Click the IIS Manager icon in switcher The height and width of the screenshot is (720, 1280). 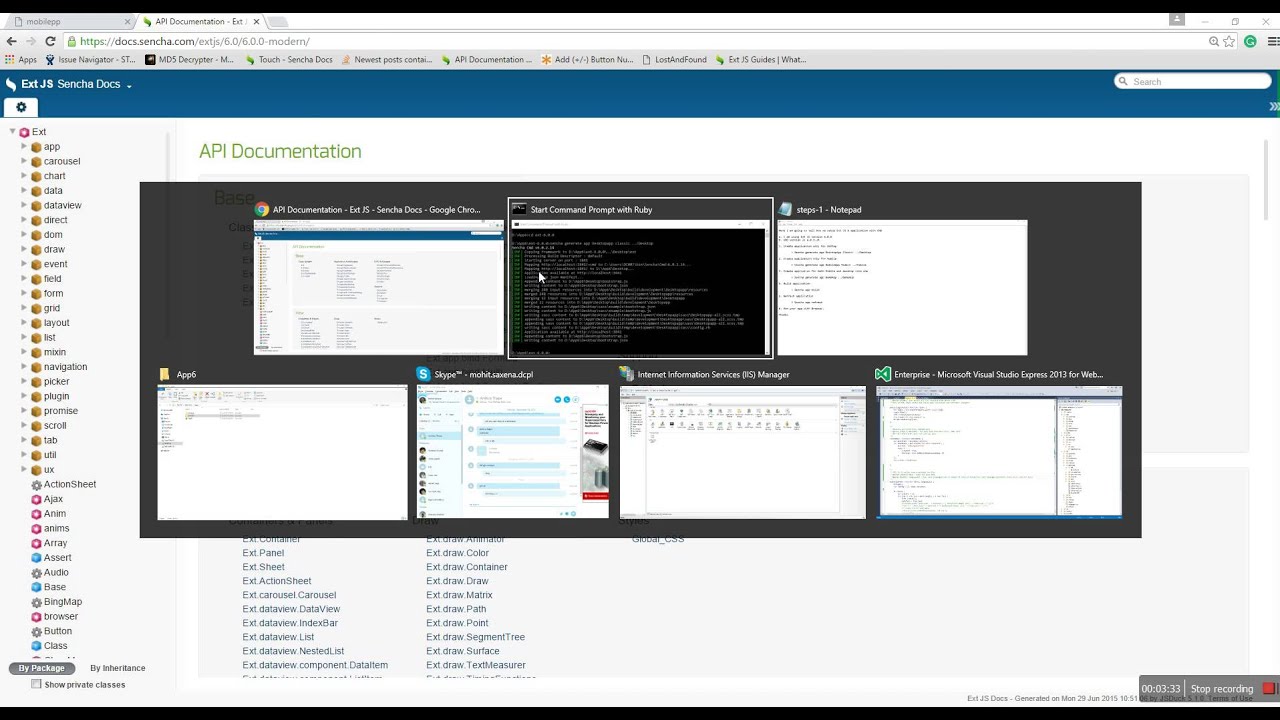(626, 374)
